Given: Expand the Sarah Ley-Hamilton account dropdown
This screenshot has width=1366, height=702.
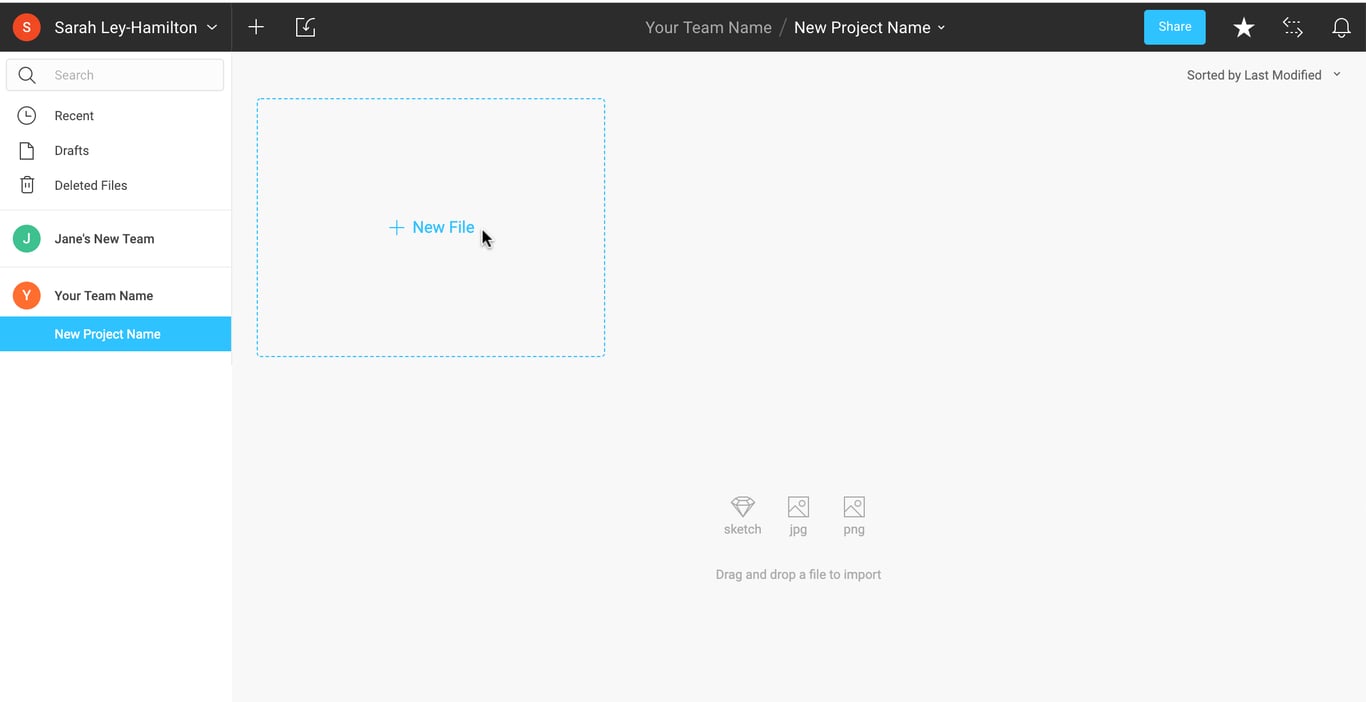Looking at the screenshot, I should [211, 28].
